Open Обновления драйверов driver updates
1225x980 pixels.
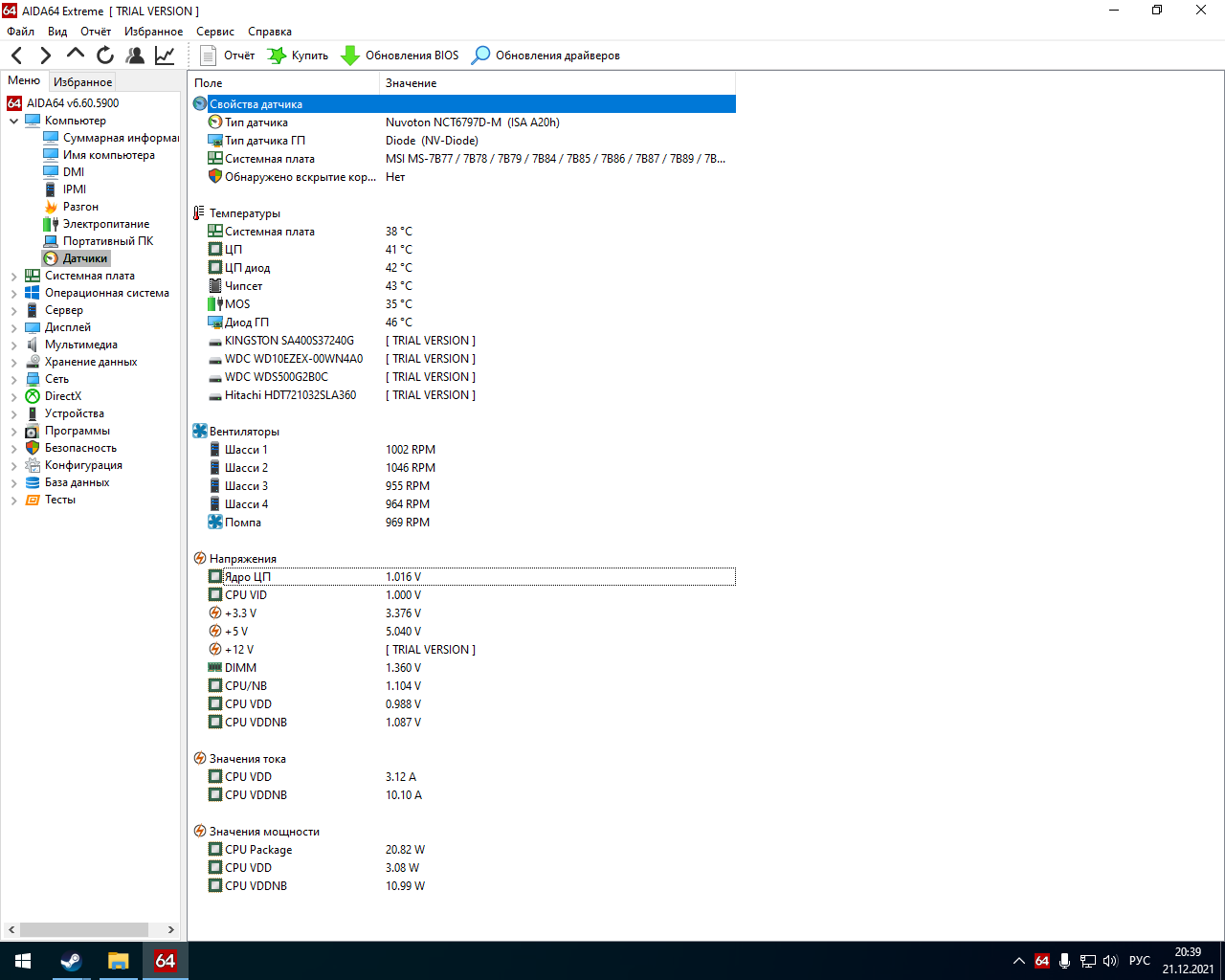click(546, 56)
